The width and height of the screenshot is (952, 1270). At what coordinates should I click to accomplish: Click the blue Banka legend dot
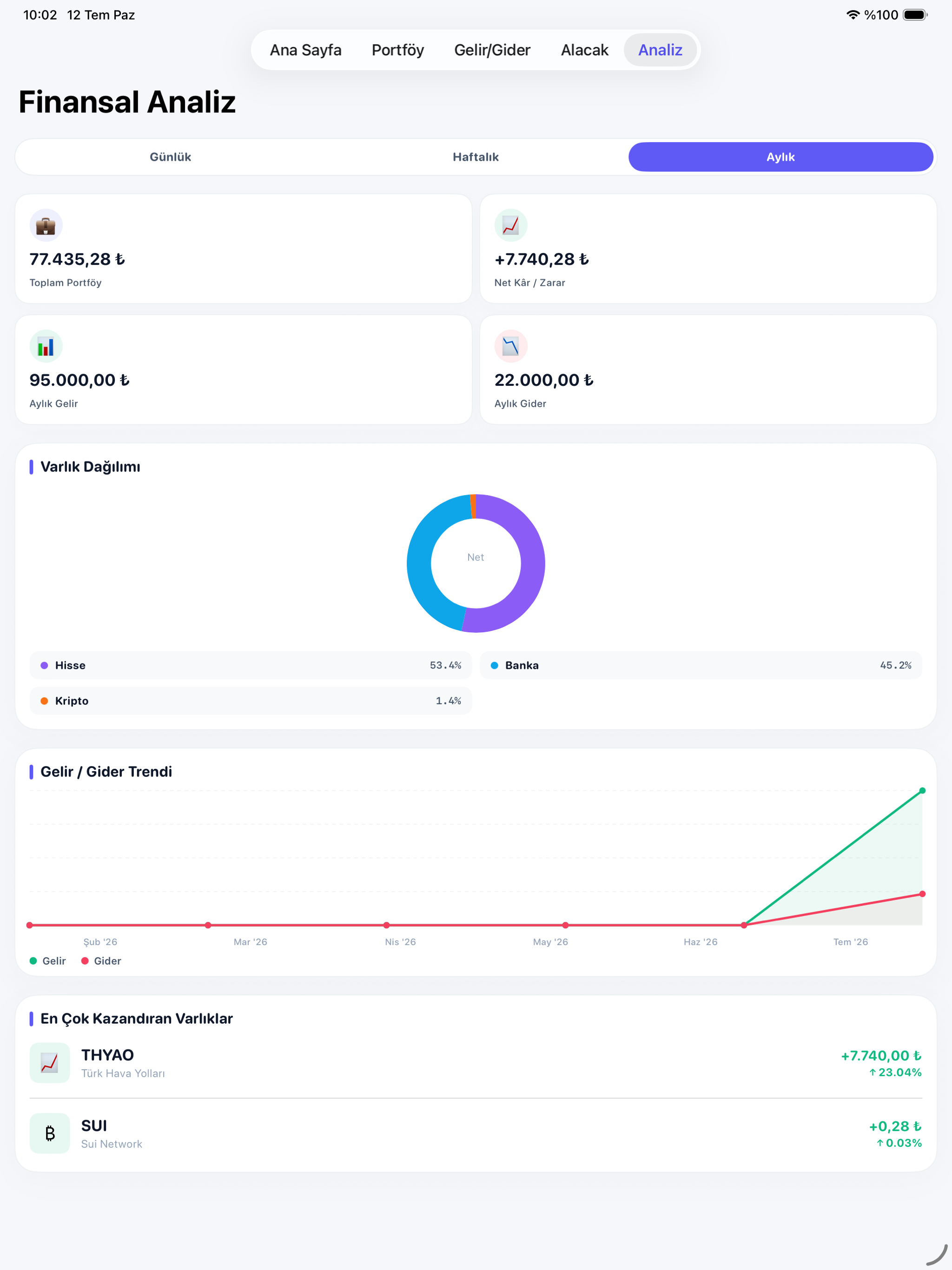[x=495, y=665]
